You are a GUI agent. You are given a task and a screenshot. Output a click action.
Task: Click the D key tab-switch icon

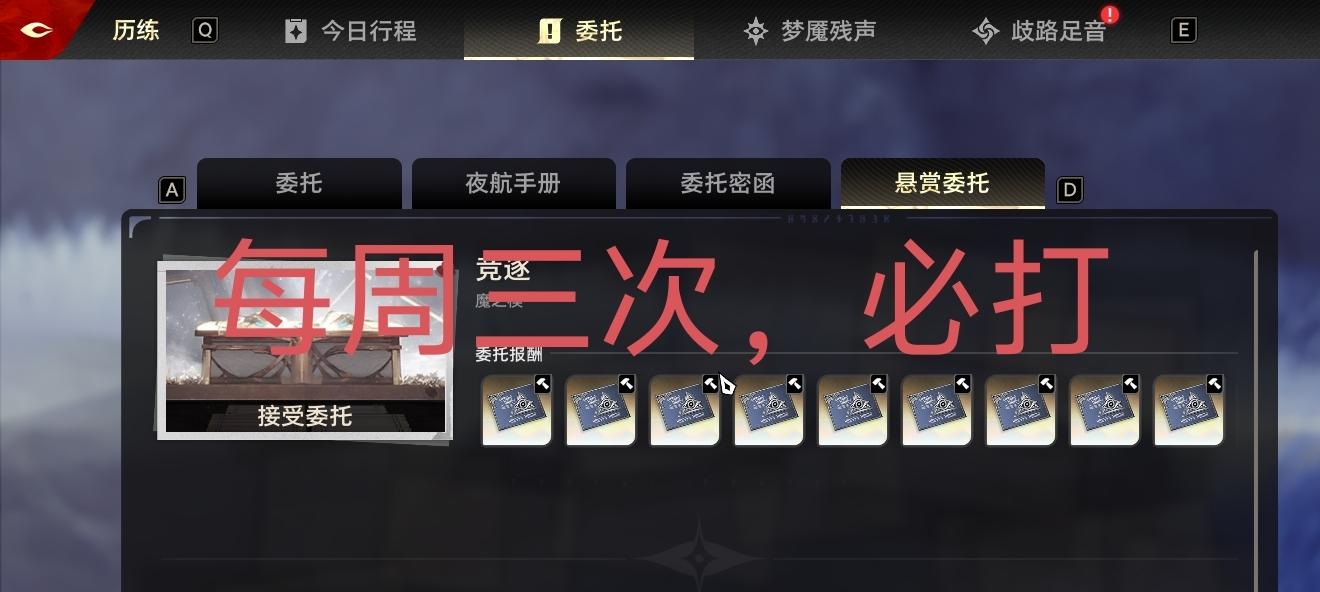pyautogui.click(x=1070, y=190)
